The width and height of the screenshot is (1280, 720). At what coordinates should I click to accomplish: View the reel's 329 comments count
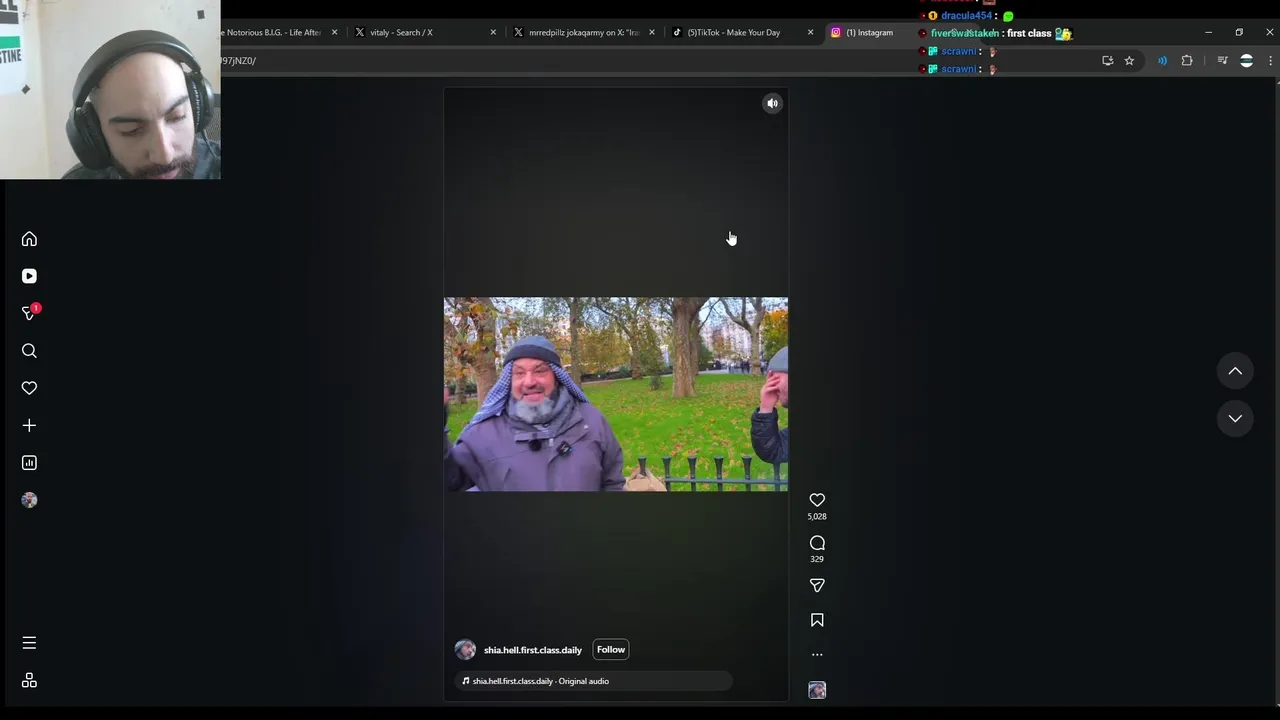point(817,559)
